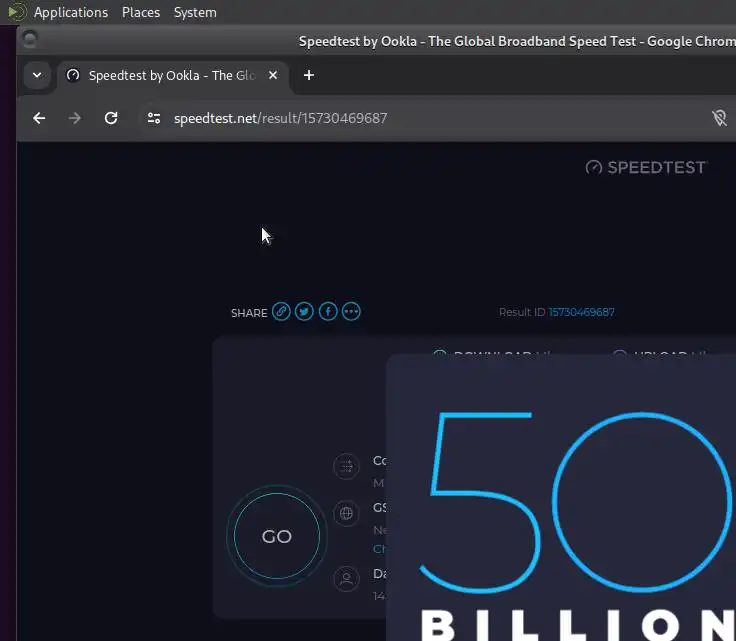Screen dimensions: 736x641
Task: Reload the speedtest page
Action: point(111,118)
